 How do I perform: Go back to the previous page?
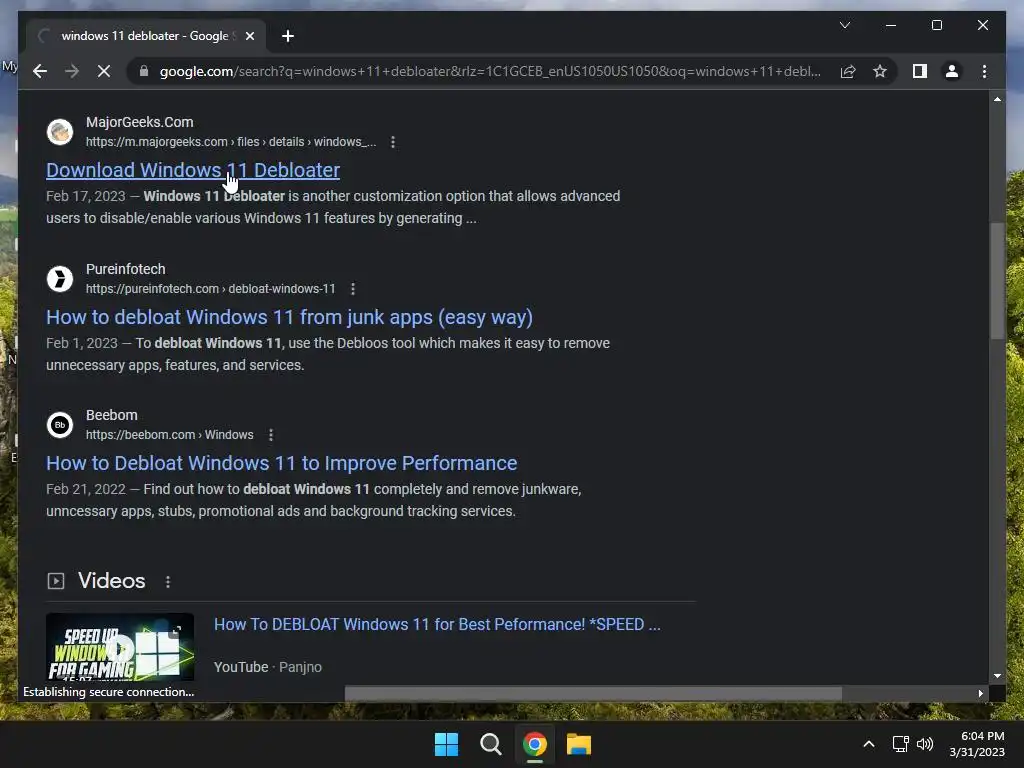[x=40, y=71]
